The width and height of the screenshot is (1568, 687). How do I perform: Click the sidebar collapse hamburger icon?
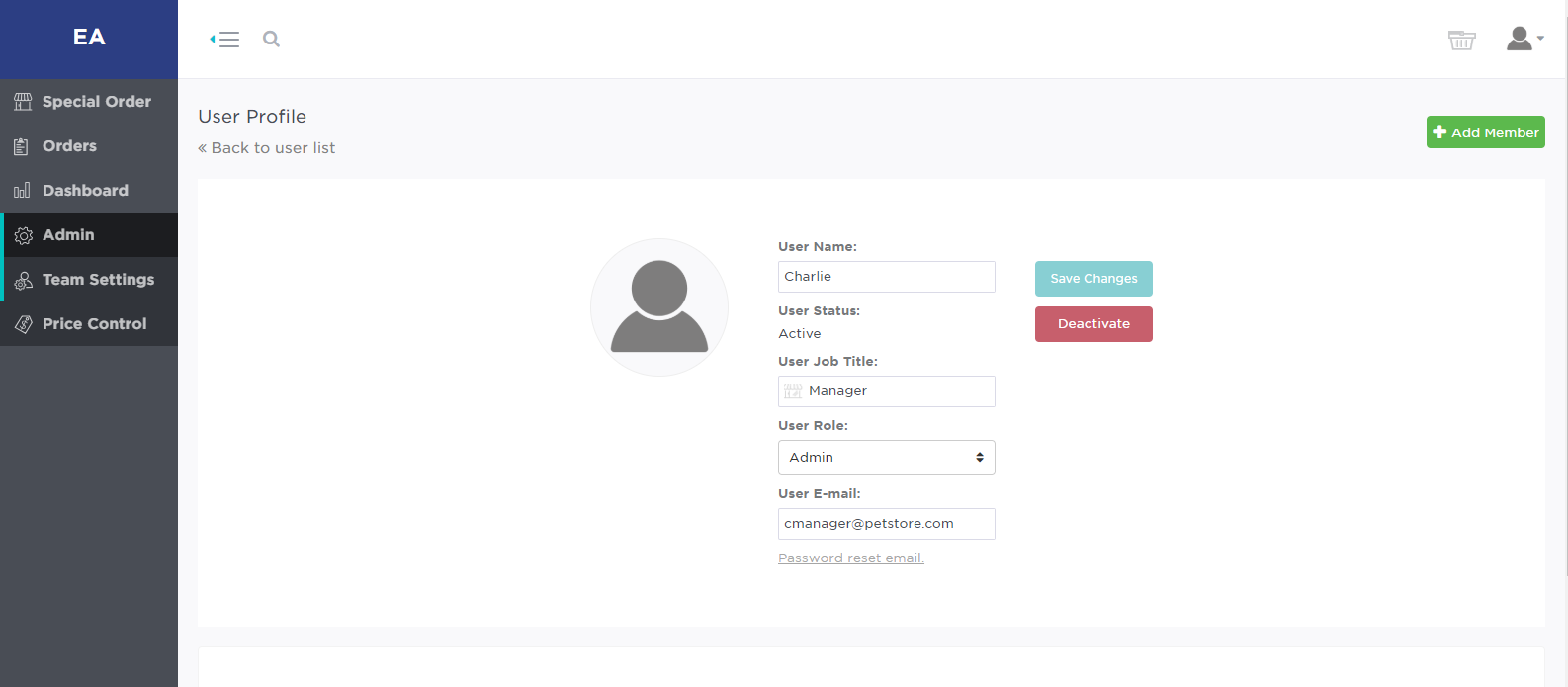tap(225, 40)
